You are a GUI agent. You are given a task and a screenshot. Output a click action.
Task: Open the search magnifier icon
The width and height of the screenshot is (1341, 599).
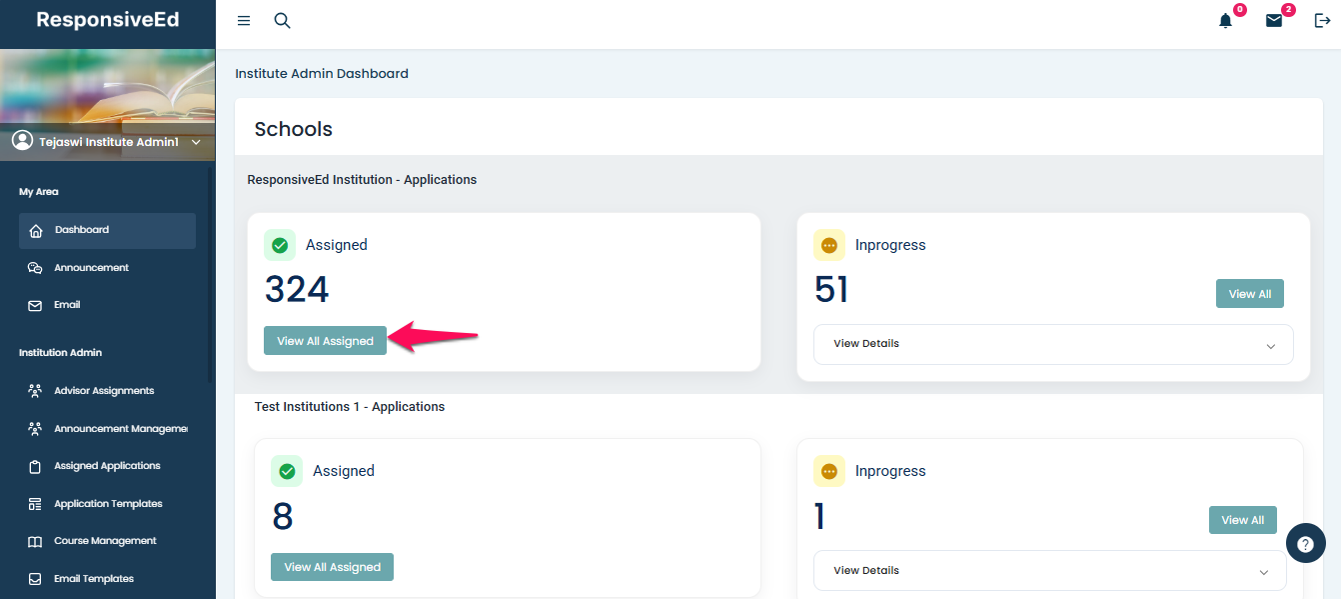[282, 21]
